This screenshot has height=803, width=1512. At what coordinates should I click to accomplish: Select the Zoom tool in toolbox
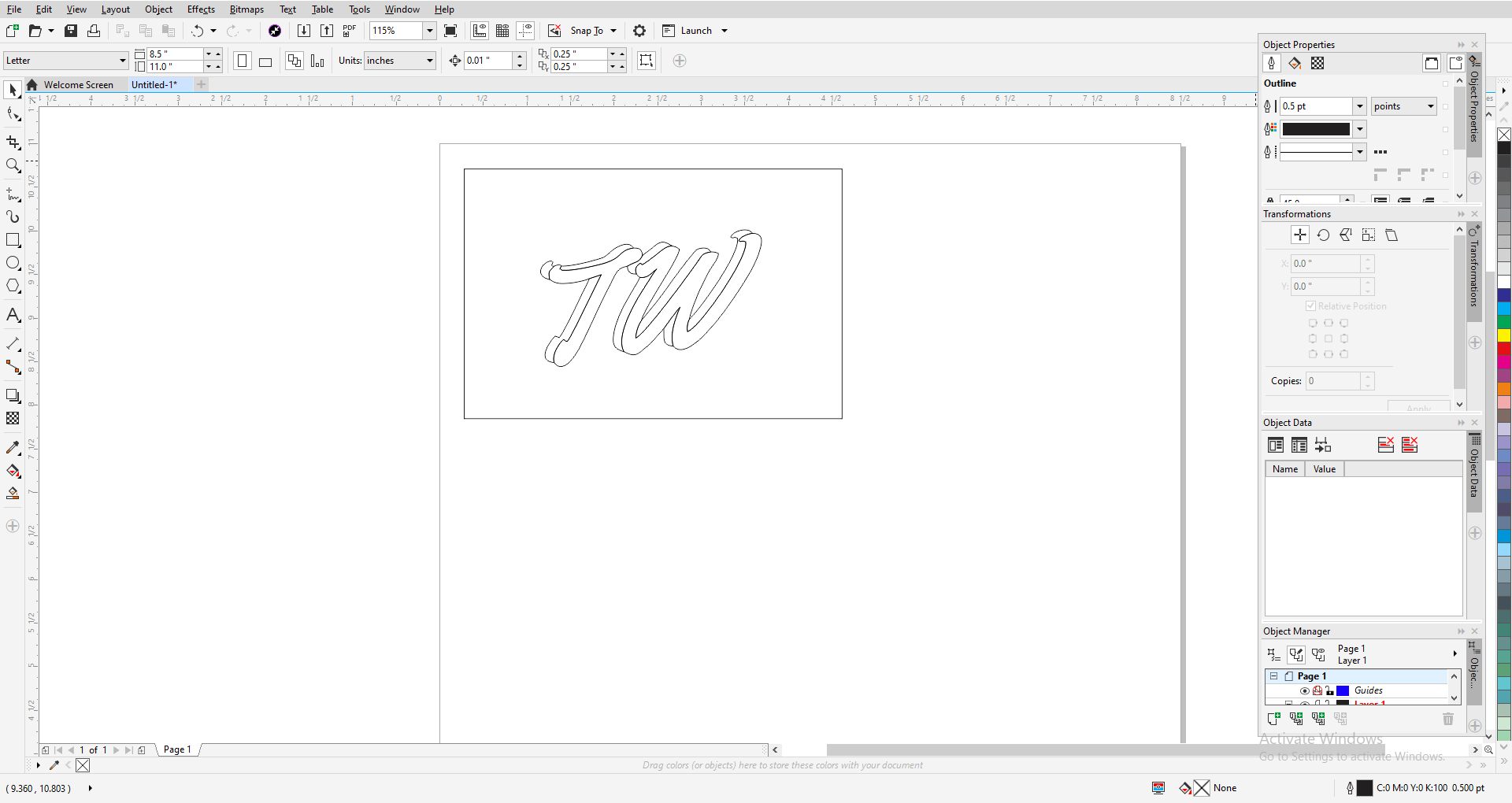coord(13,166)
